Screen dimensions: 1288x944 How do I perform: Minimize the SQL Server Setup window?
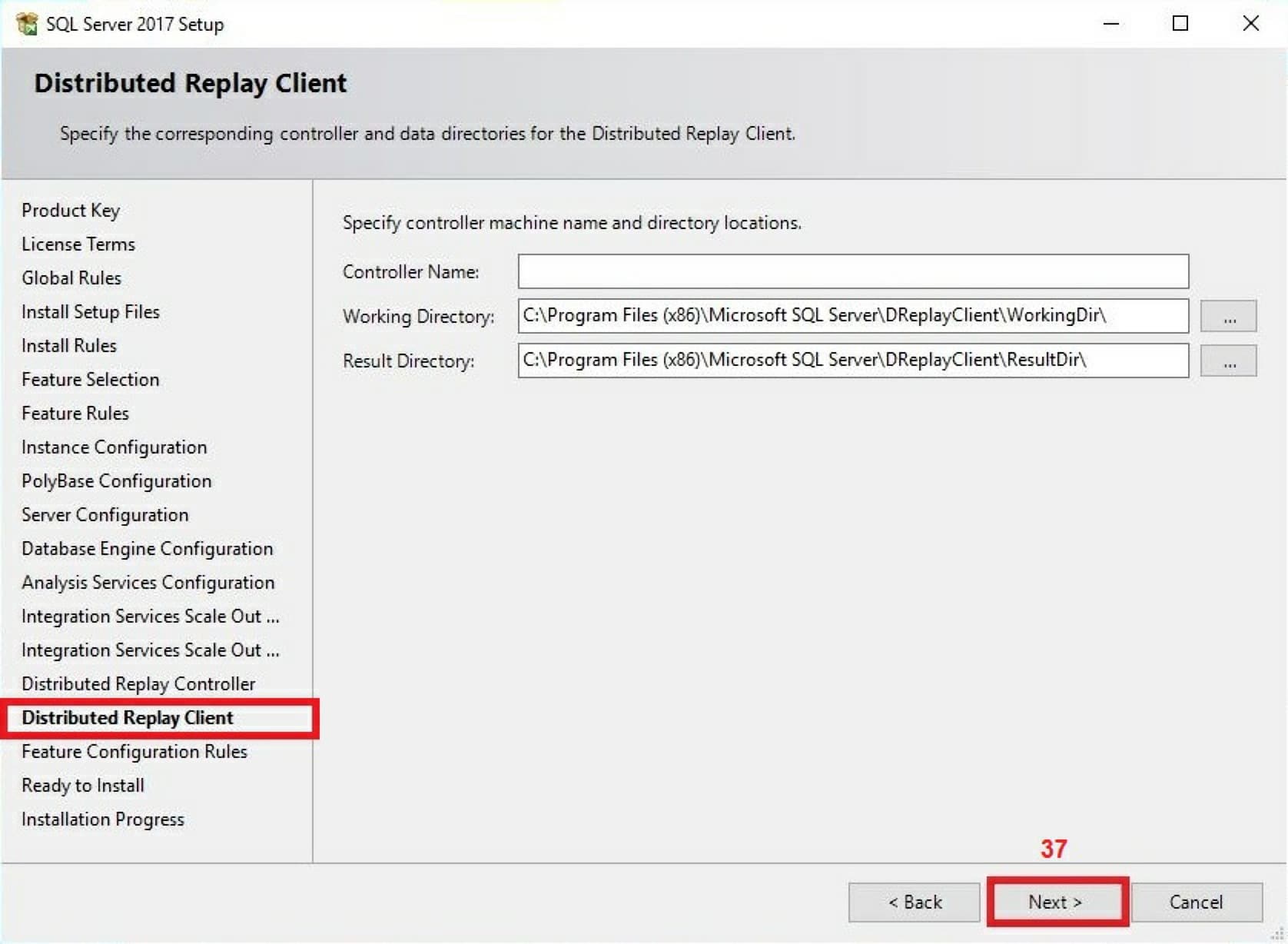tap(1111, 24)
